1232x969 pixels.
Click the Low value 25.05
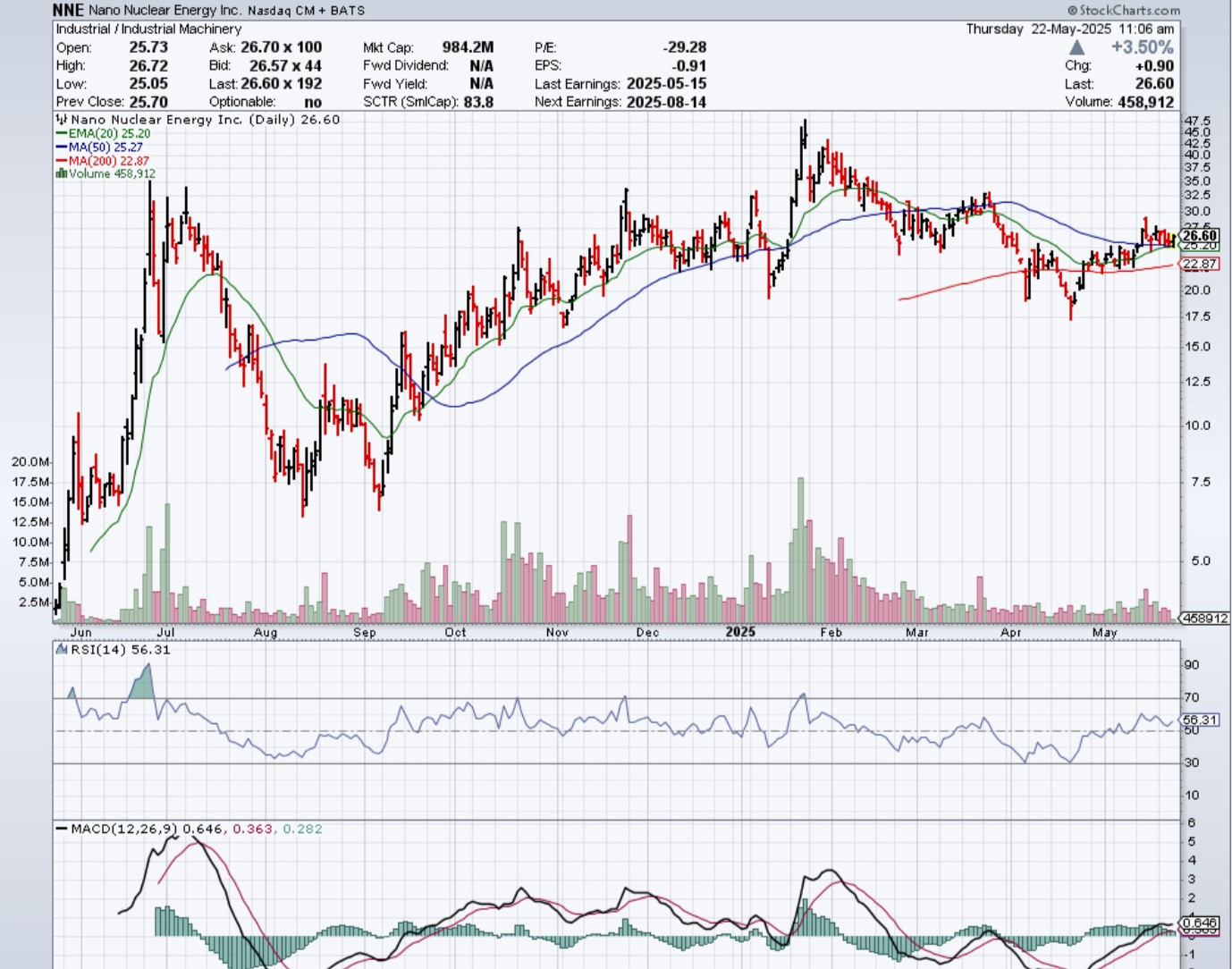click(x=148, y=83)
